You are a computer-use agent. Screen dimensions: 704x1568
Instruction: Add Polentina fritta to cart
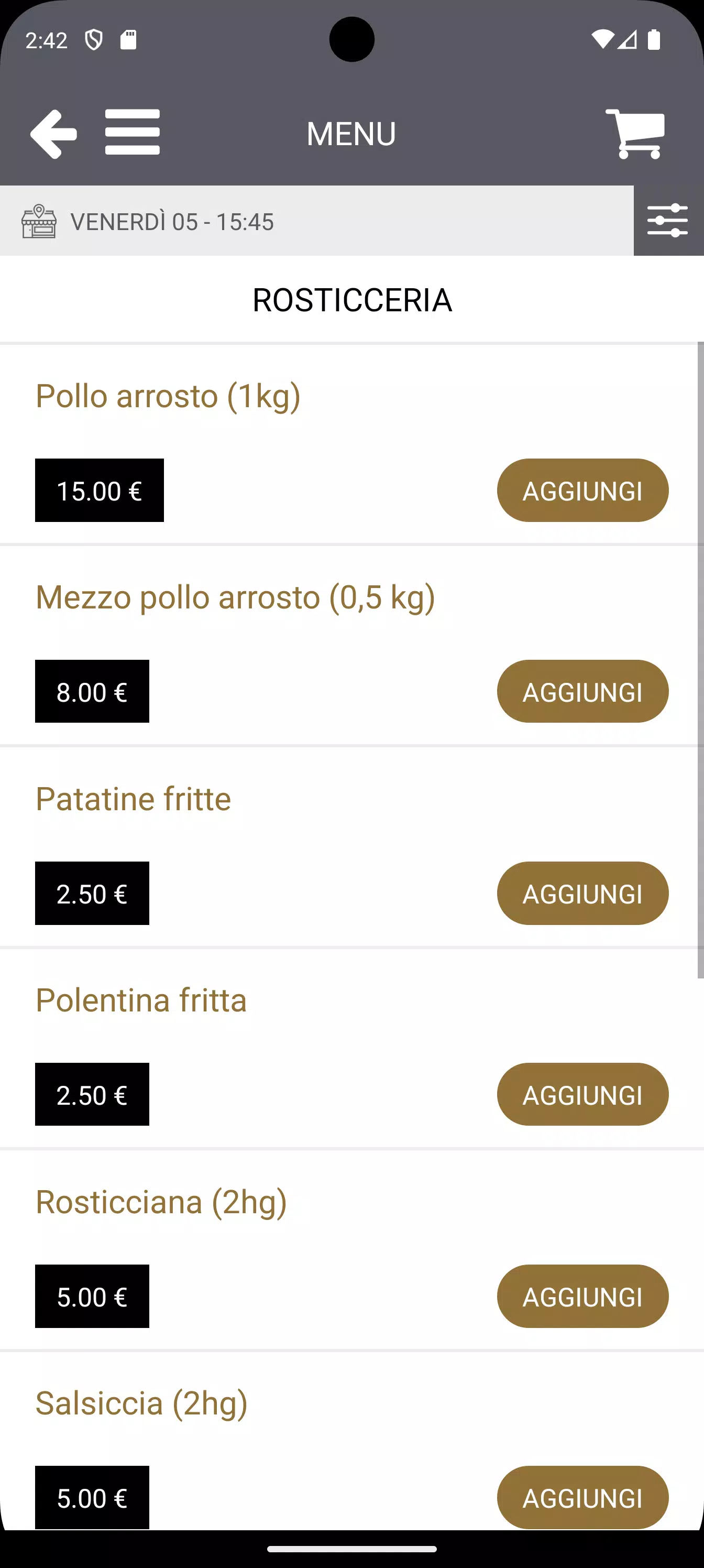[582, 1094]
